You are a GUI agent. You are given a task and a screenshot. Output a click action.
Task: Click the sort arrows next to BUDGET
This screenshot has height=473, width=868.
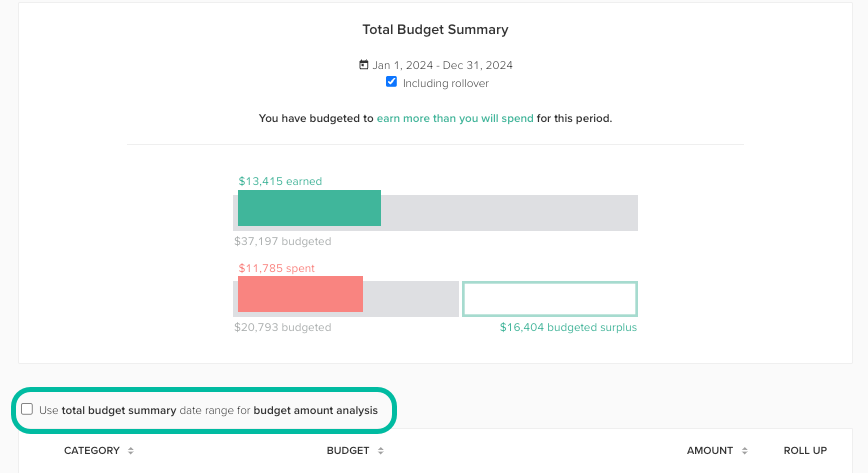(382, 451)
